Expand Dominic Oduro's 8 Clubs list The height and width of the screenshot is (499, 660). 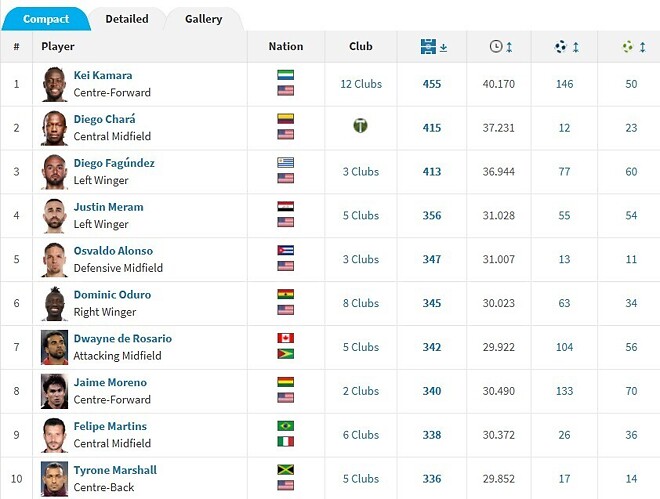(x=361, y=303)
